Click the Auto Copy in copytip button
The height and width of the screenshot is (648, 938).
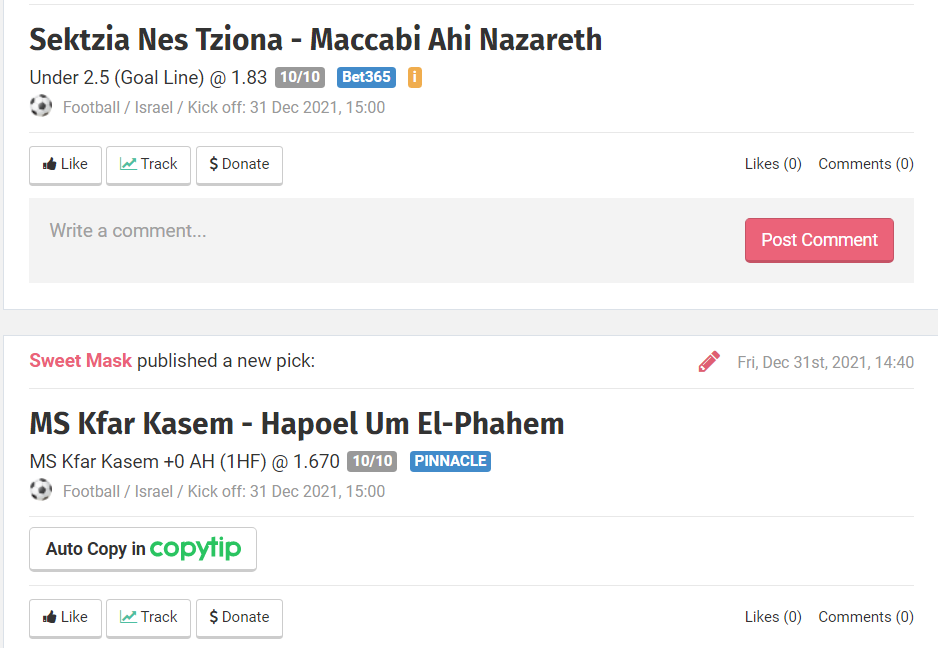(x=143, y=549)
